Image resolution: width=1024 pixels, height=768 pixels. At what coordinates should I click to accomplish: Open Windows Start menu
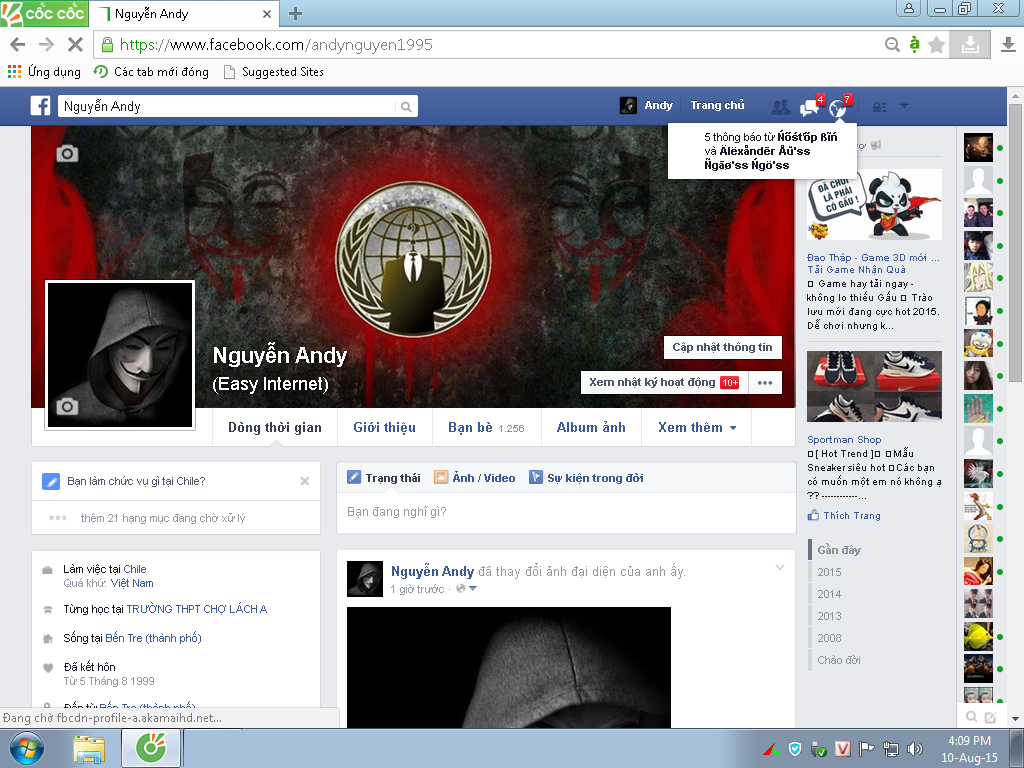click(26, 748)
